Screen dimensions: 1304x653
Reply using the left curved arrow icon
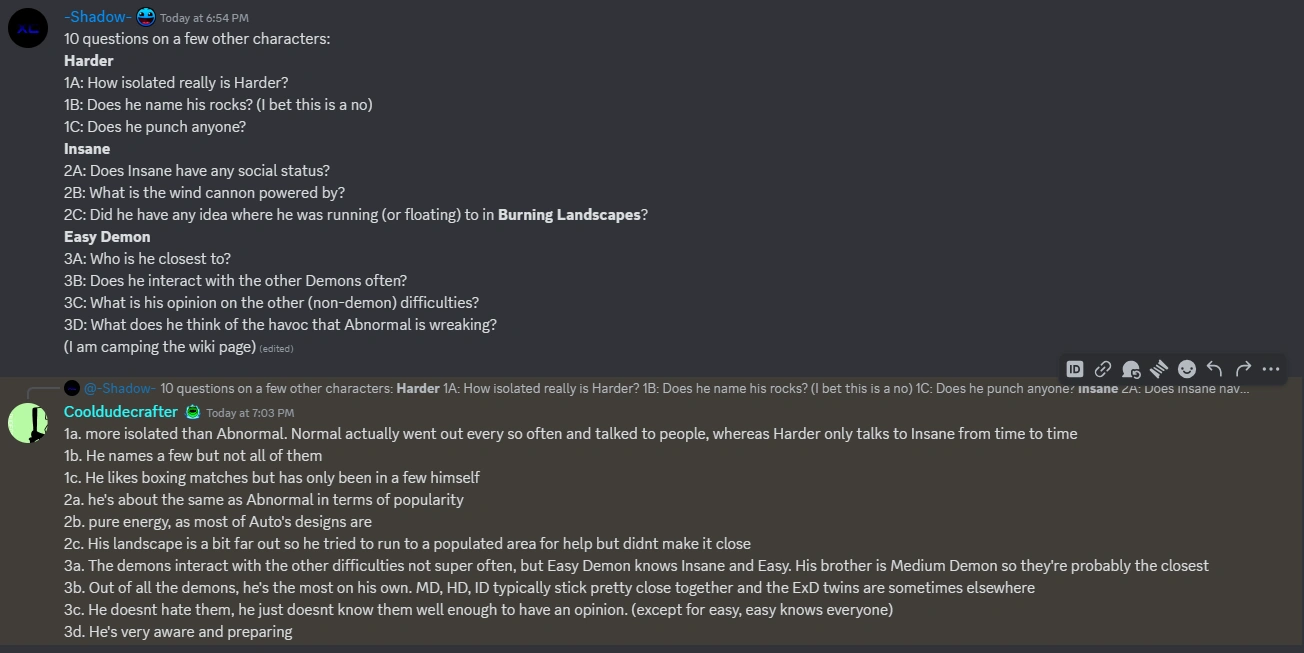coord(1215,368)
